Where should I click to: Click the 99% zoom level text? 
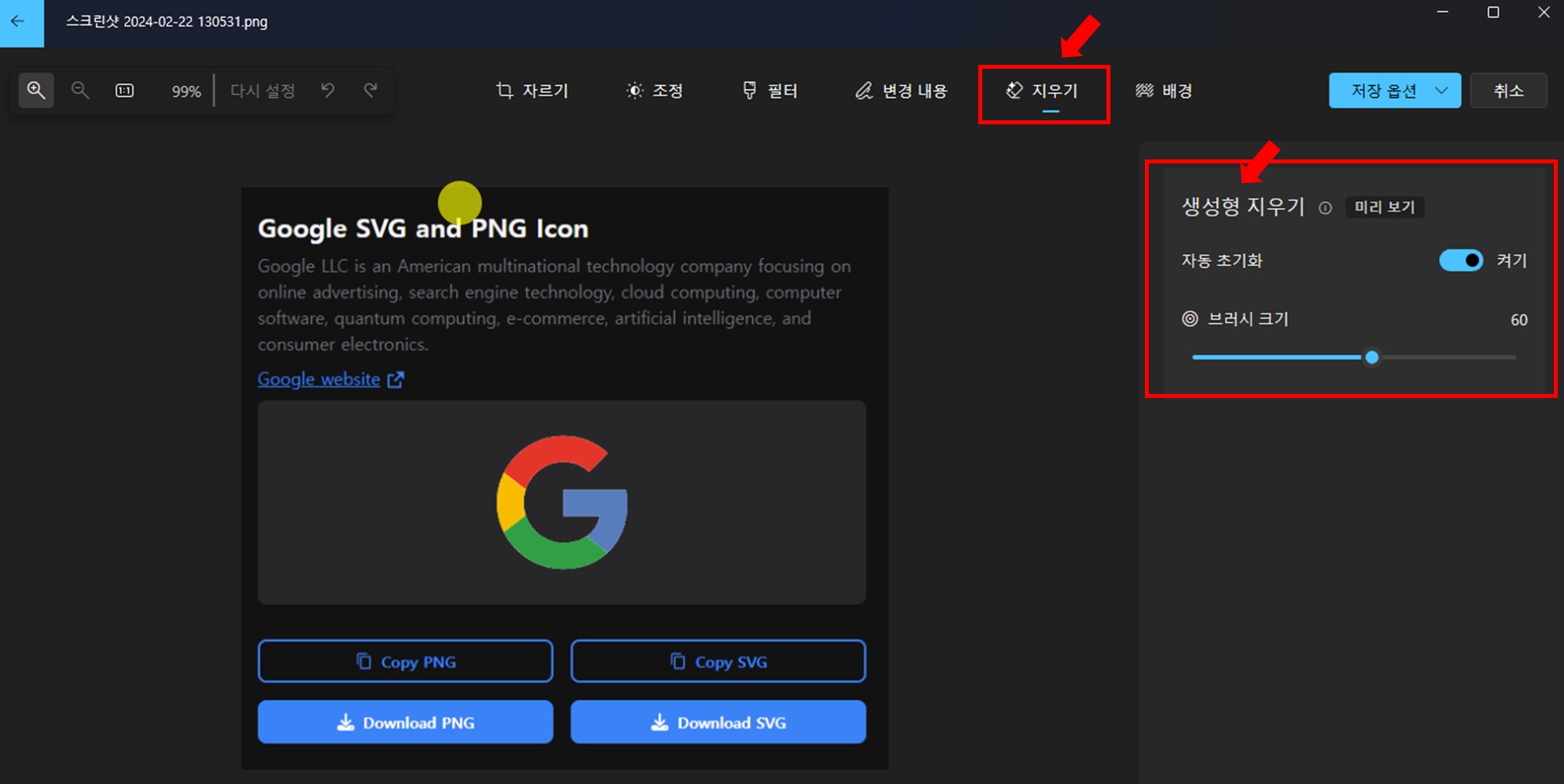coord(186,91)
